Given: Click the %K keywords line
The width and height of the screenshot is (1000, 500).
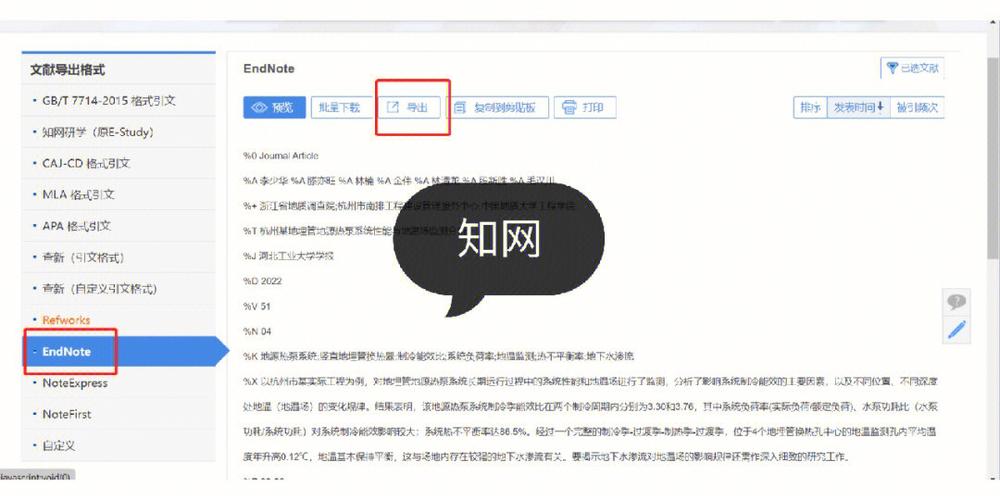Looking at the screenshot, I should (438, 356).
